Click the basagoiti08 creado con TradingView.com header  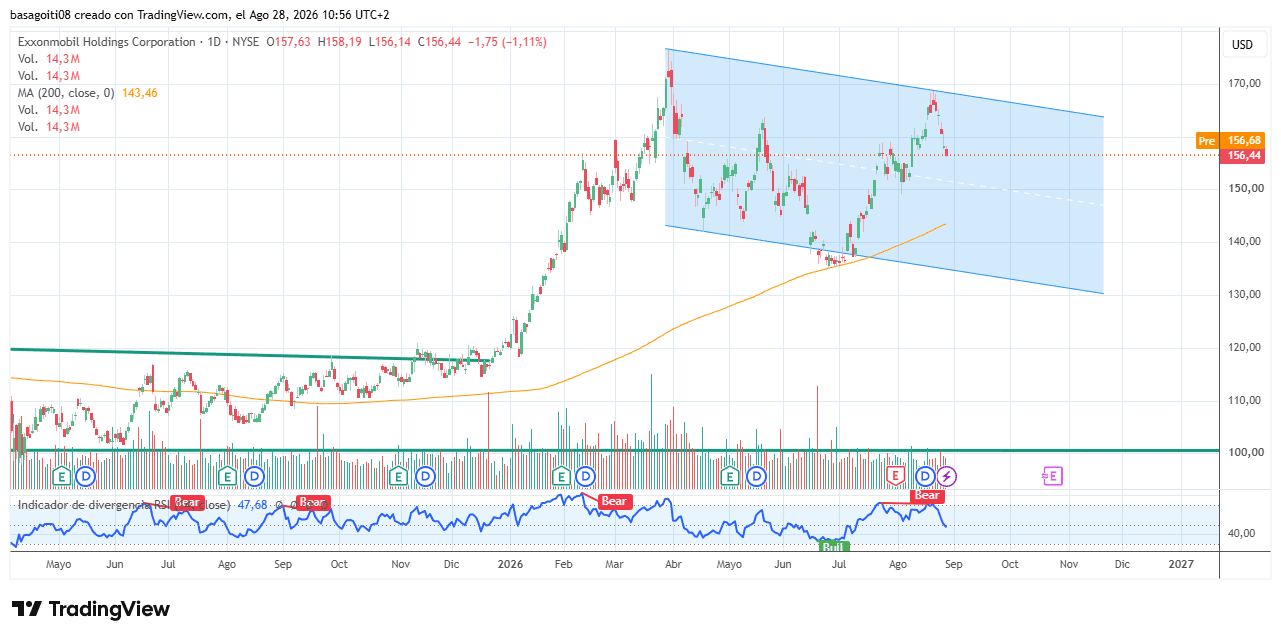point(200,15)
